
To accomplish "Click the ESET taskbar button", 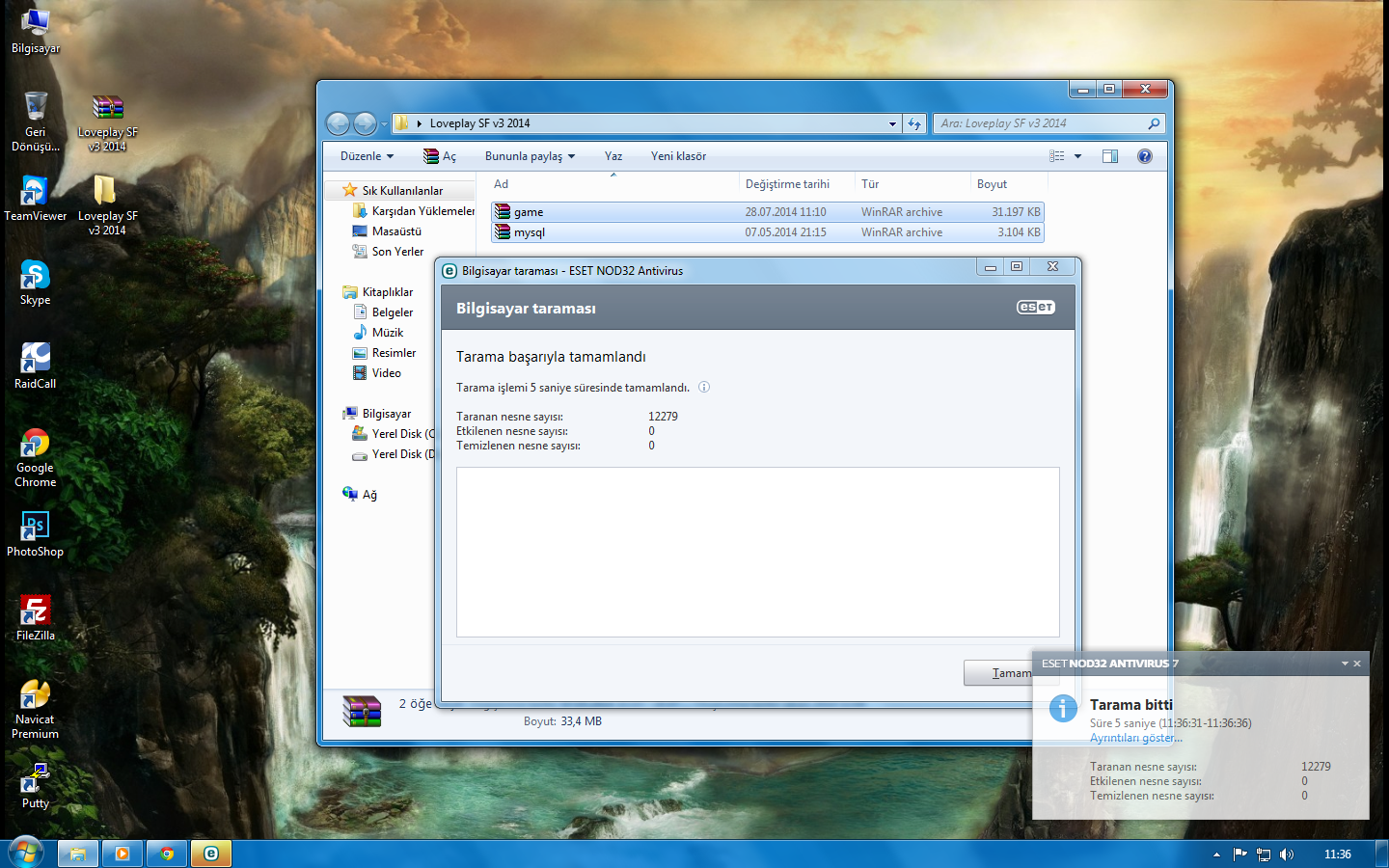I will click(x=211, y=854).
